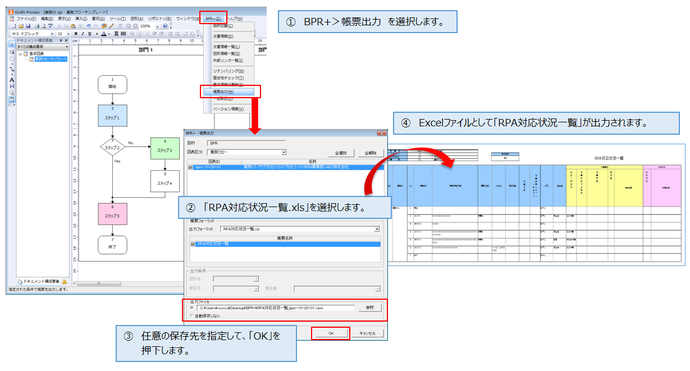The width and height of the screenshot is (690, 371).
Task: Open the BPR+ menu
Action: 213,18
